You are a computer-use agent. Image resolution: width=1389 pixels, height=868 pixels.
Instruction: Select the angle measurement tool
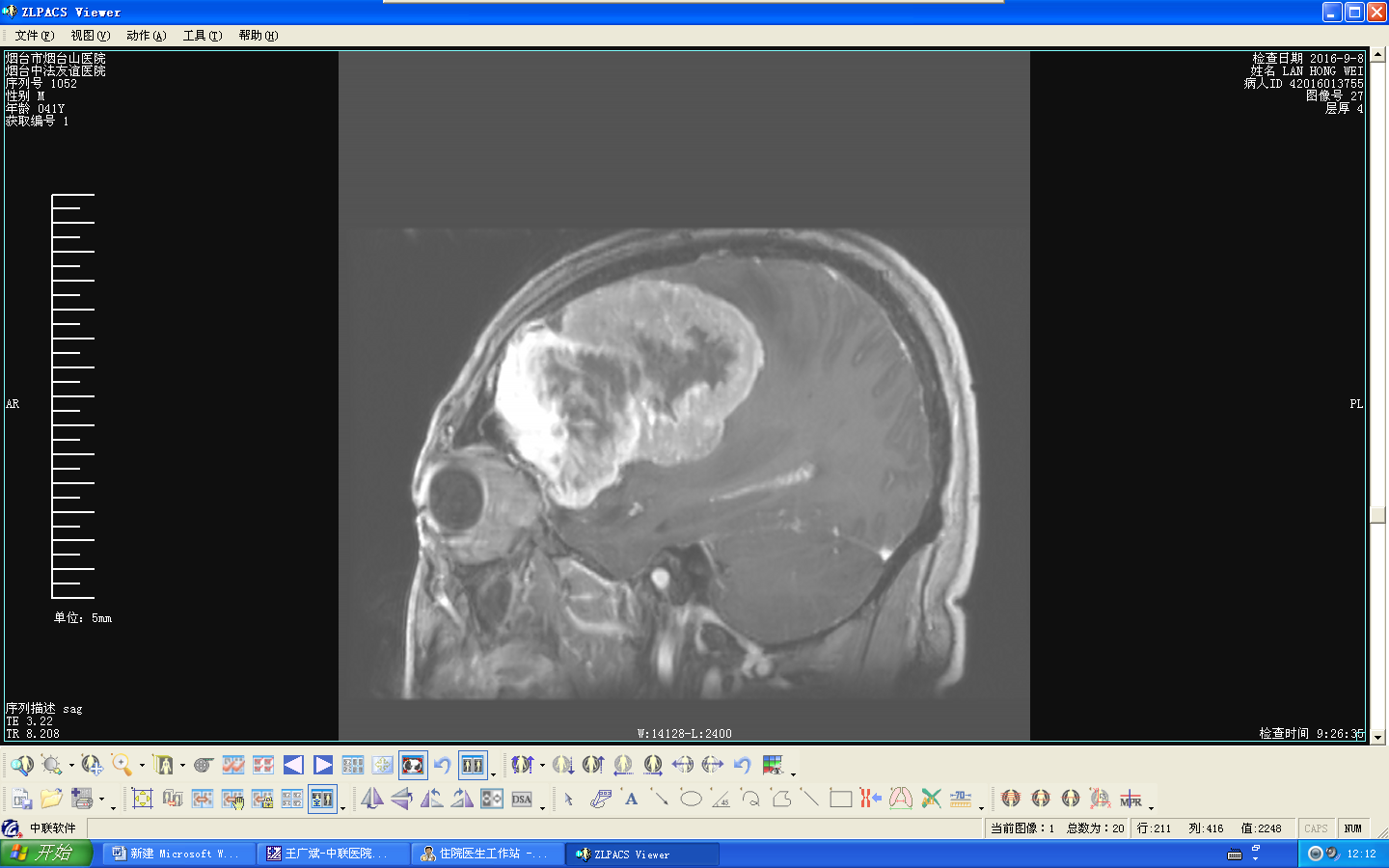pos(721,799)
